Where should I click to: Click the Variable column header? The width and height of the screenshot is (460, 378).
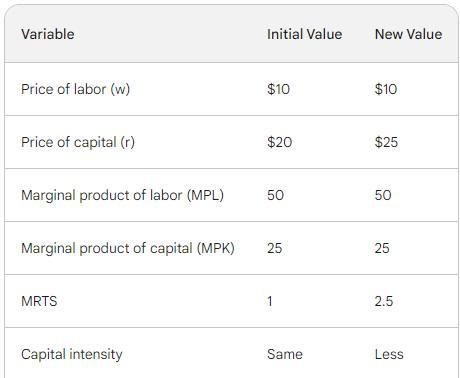[48, 34]
